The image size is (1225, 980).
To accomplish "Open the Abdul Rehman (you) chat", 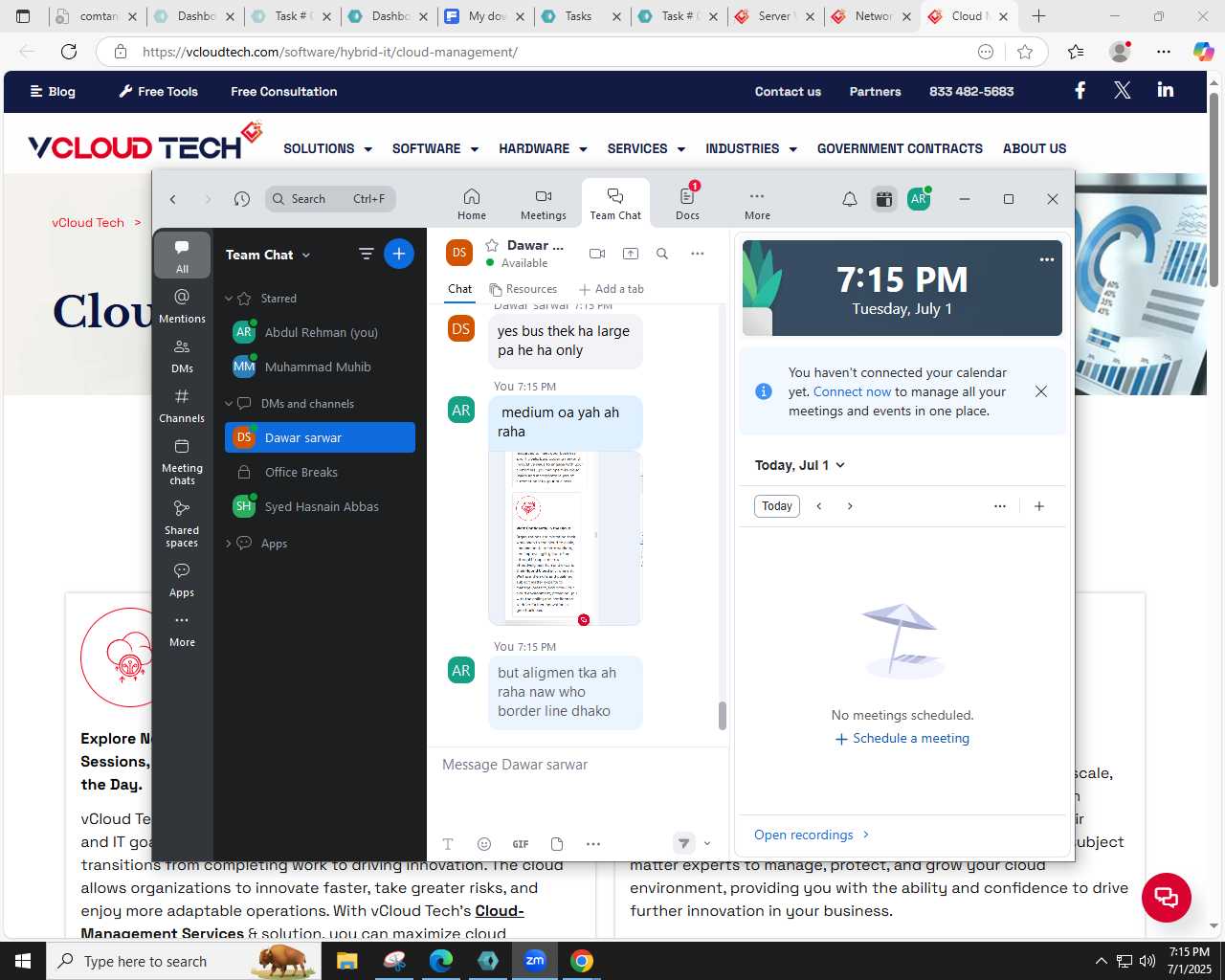I will 320,332.
